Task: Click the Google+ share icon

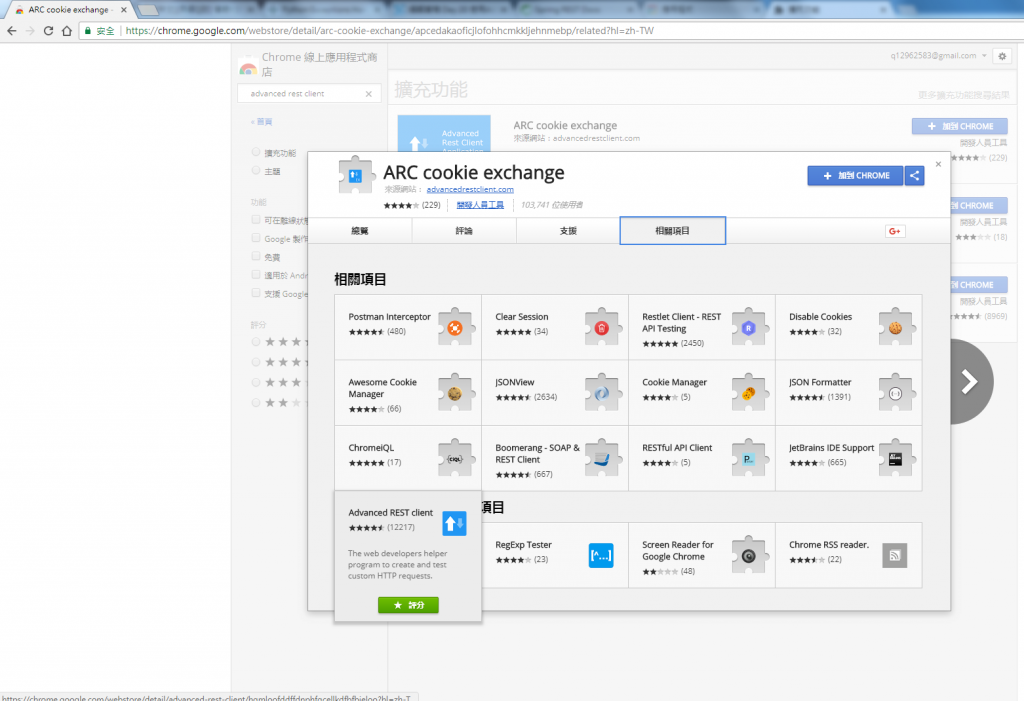Action: [895, 231]
